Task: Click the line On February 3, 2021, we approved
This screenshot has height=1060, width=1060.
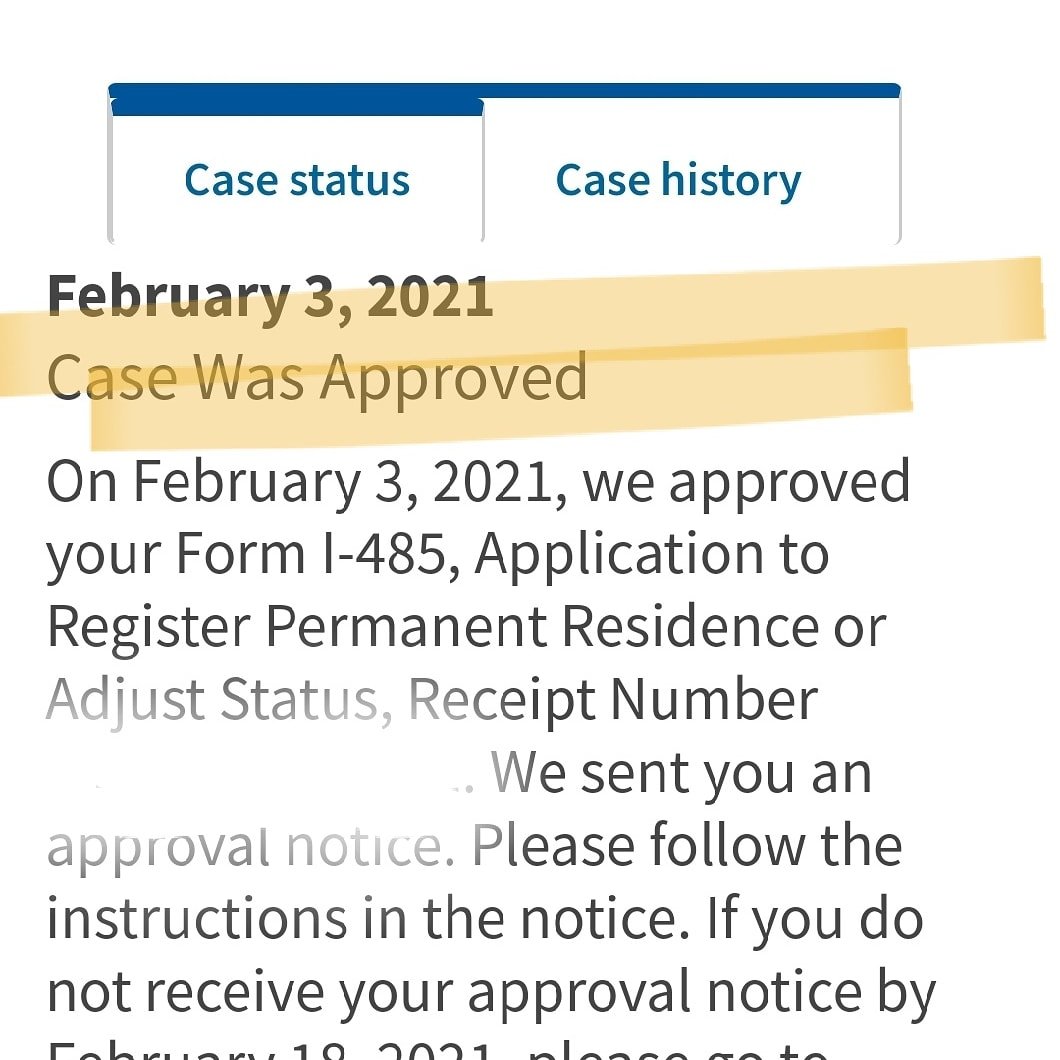Action: [x=478, y=482]
